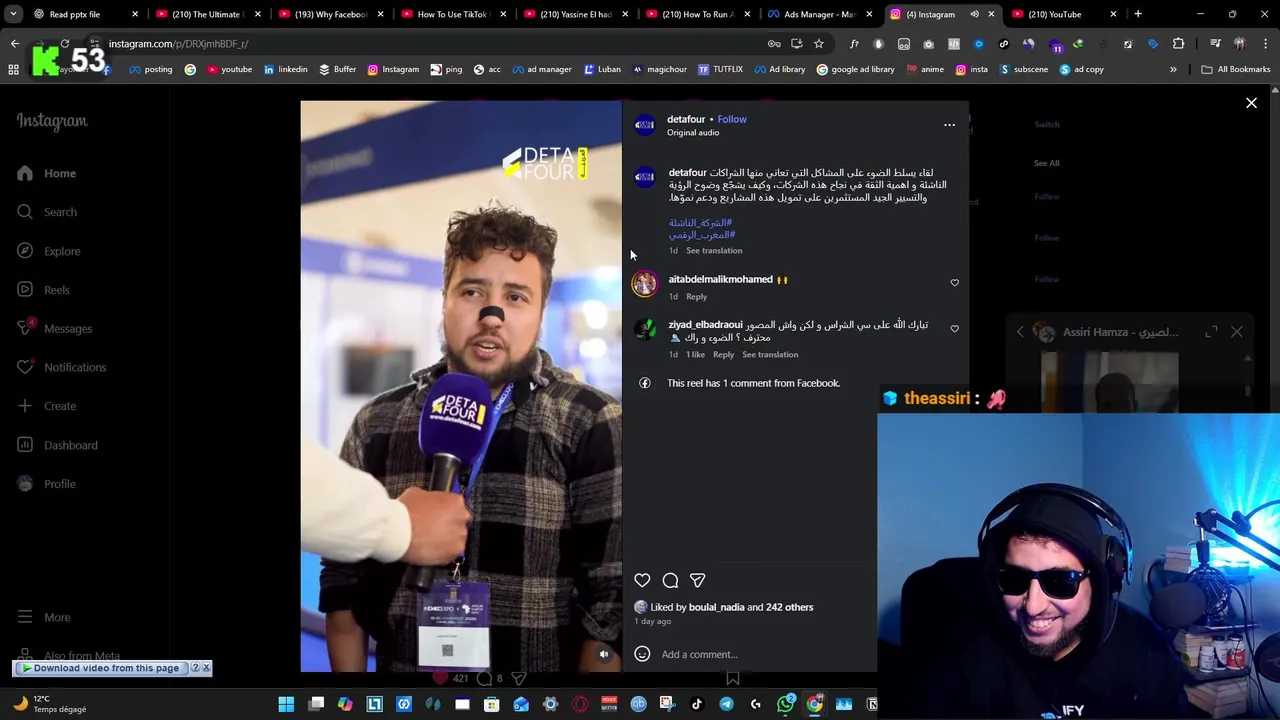Open boulal_nadia profile from likes line
Screen dimensions: 1280x720
(716, 607)
